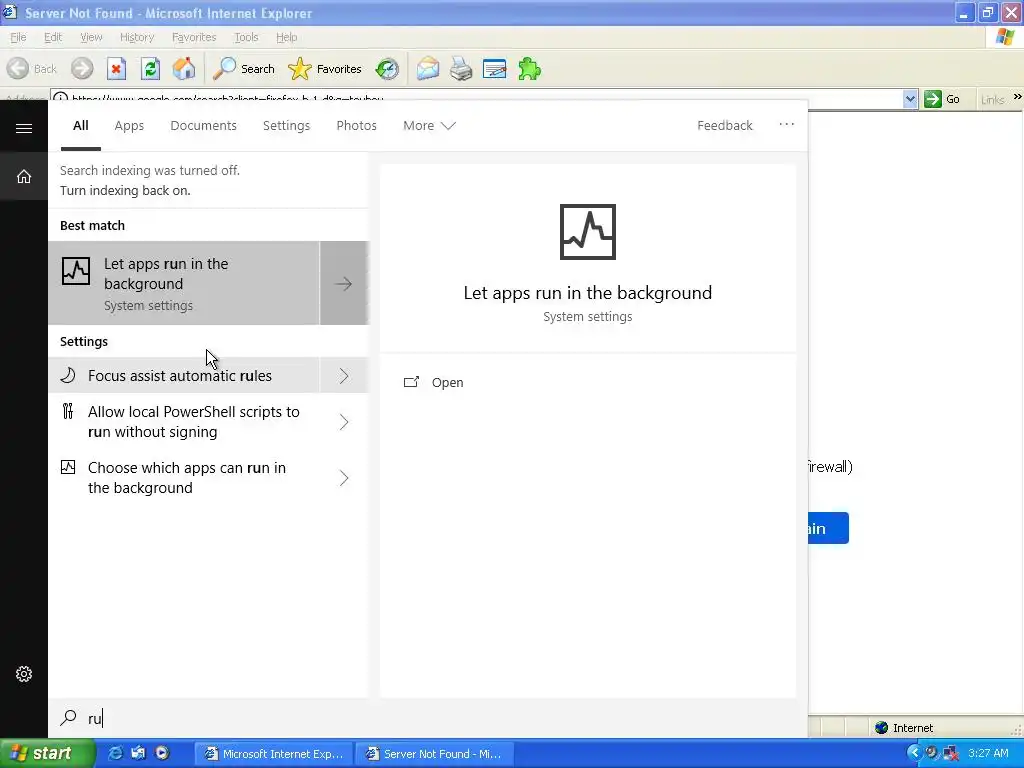Click the taskbar clock showing 3:27 AM
1024x768 pixels.
(988, 754)
